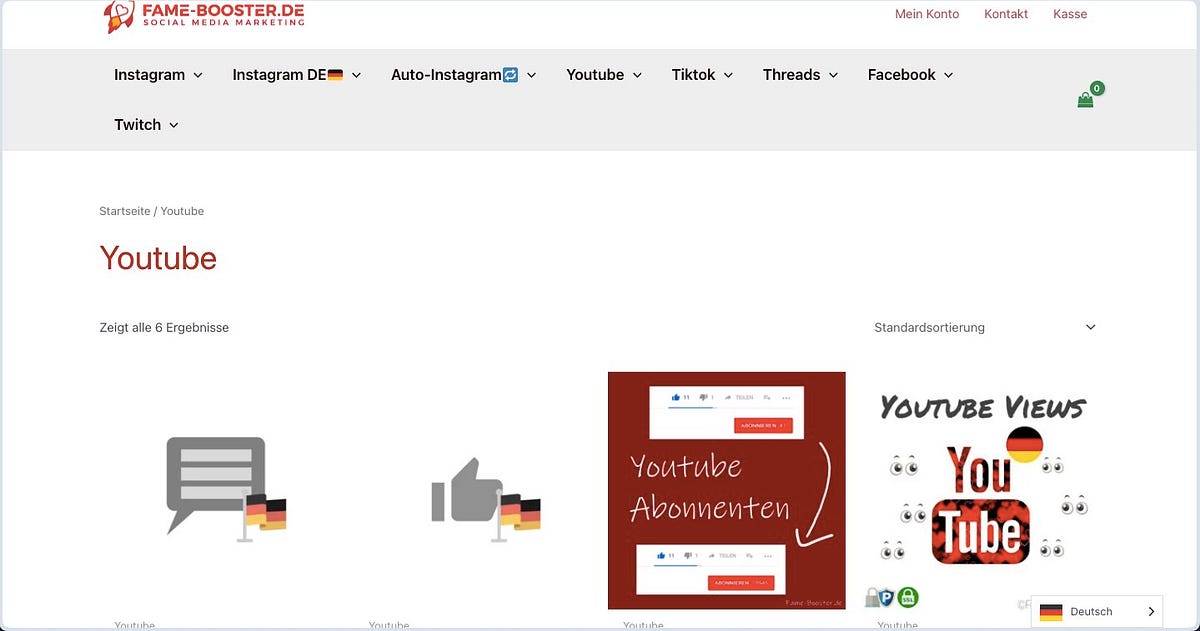The image size is (1200, 631).
Task: Expand the Youtube menu chevron
Action: click(x=637, y=75)
